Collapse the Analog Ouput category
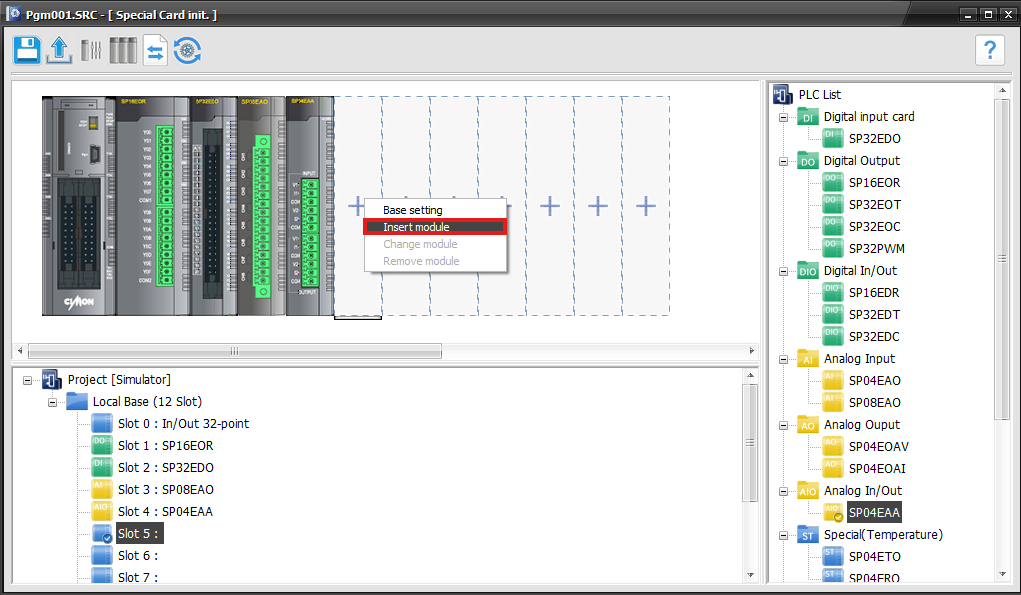This screenshot has height=595, width=1021. 783,425
